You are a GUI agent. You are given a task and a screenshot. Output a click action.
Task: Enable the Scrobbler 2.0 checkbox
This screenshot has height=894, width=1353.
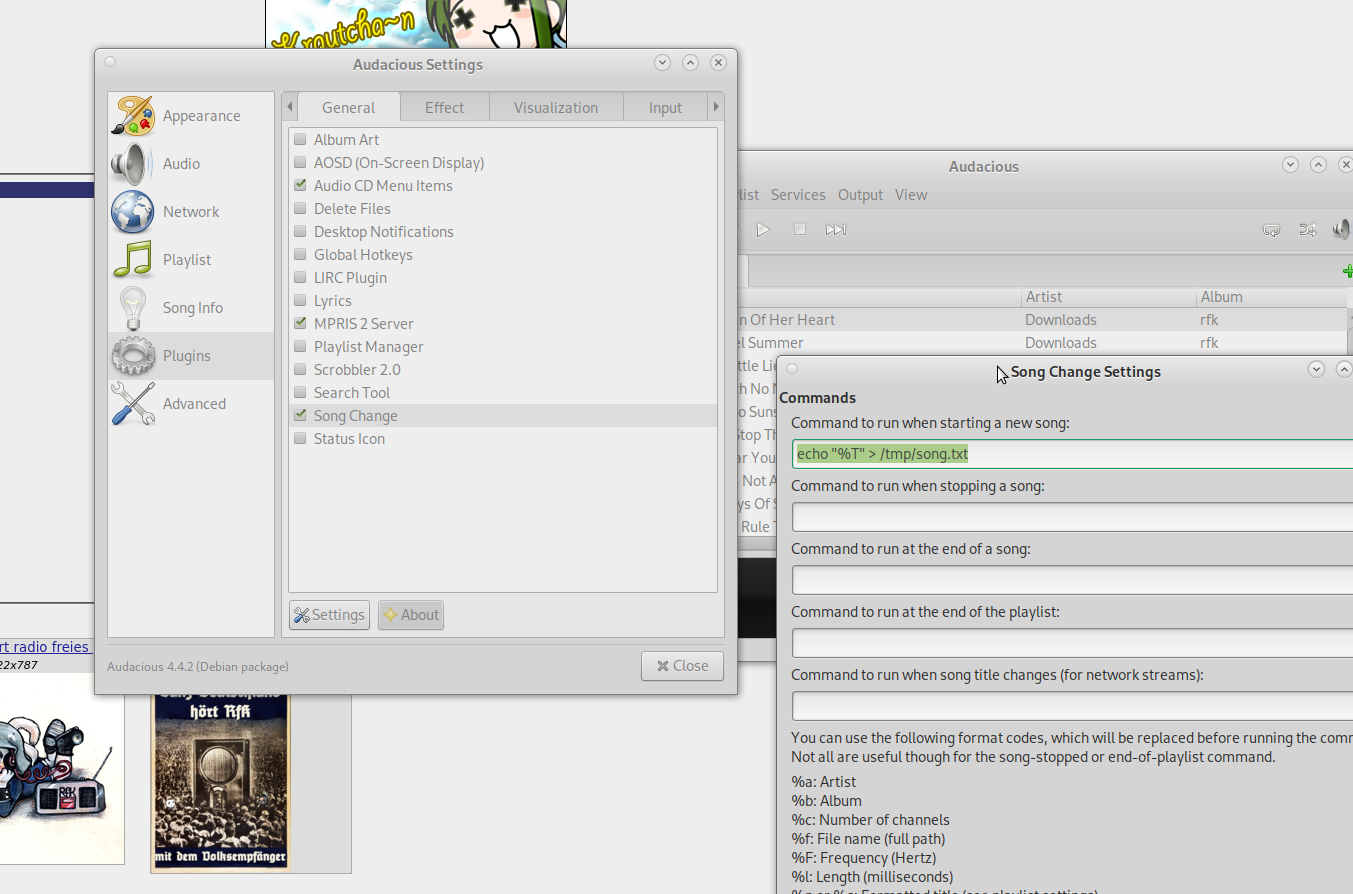pyautogui.click(x=300, y=370)
